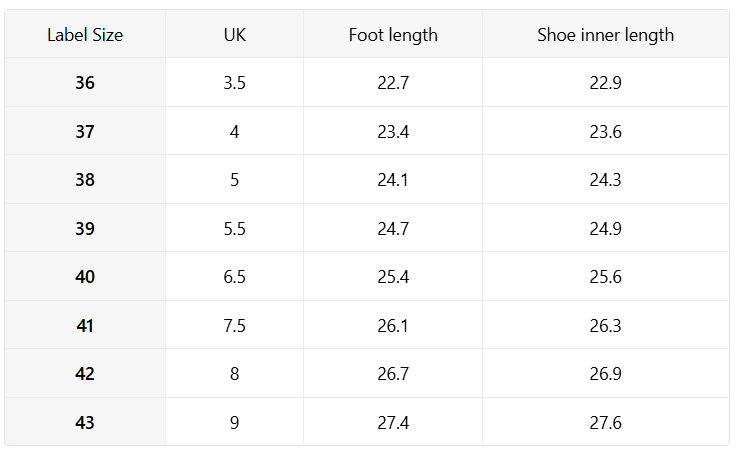Image resolution: width=739 pixels, height=452 pixels.
Task: Click UK size 3.5 cell
Action: (x=234, y=82)
